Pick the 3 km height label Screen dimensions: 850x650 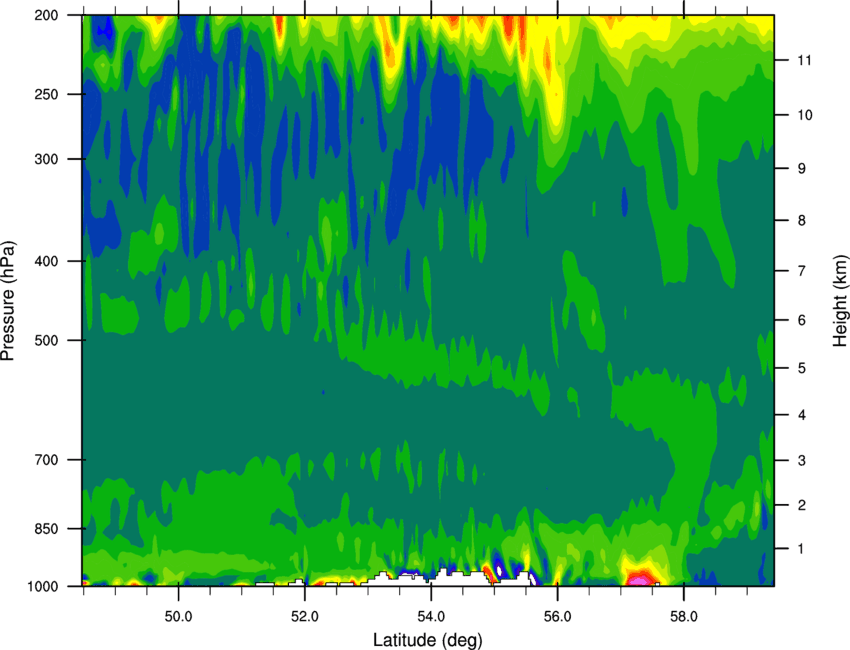(802, 461)
